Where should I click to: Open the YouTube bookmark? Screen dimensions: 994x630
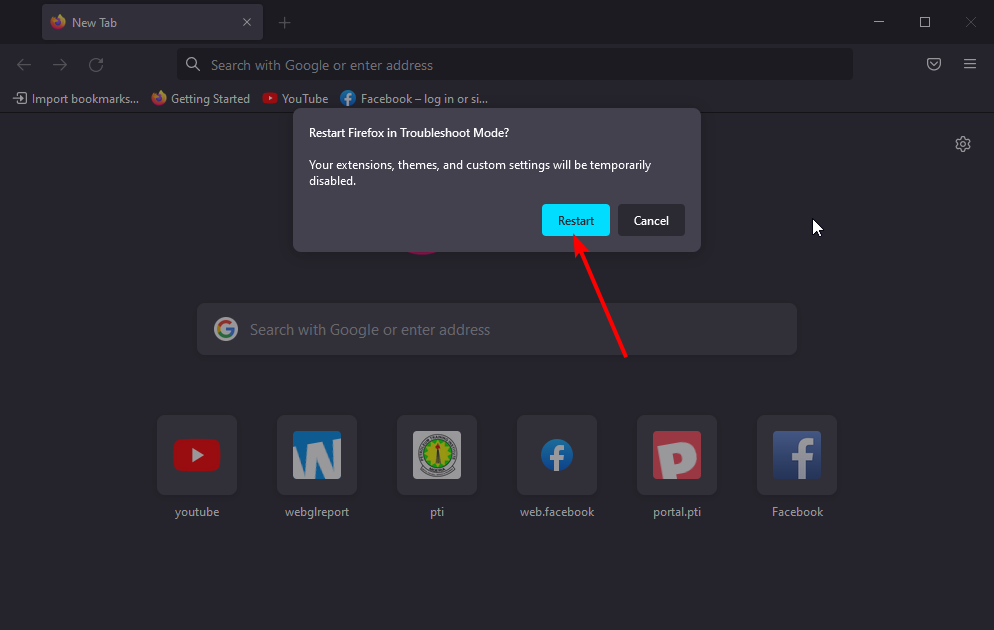coord(295,98)
